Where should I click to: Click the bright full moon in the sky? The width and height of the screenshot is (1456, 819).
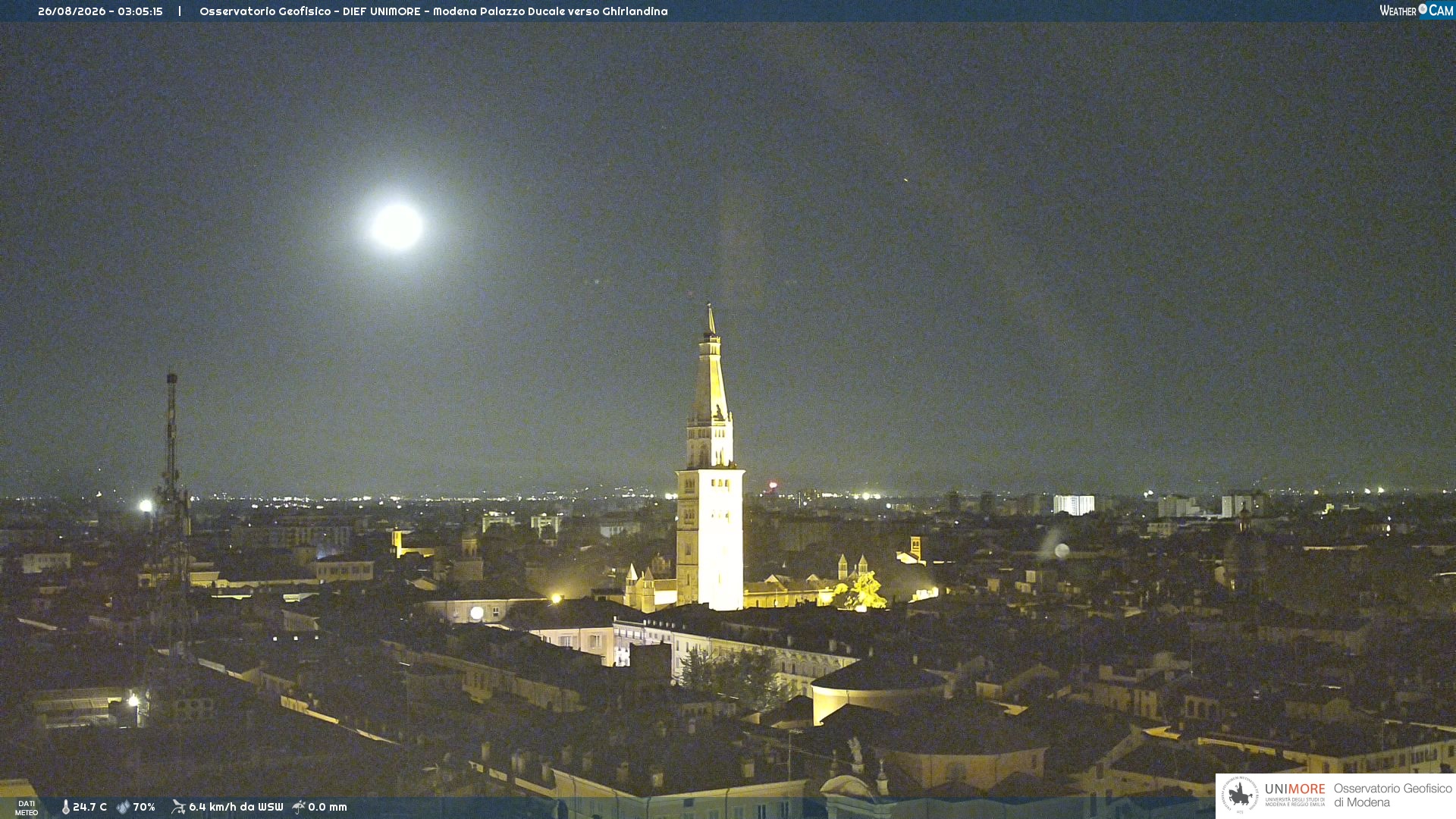[x=397, y=226]
